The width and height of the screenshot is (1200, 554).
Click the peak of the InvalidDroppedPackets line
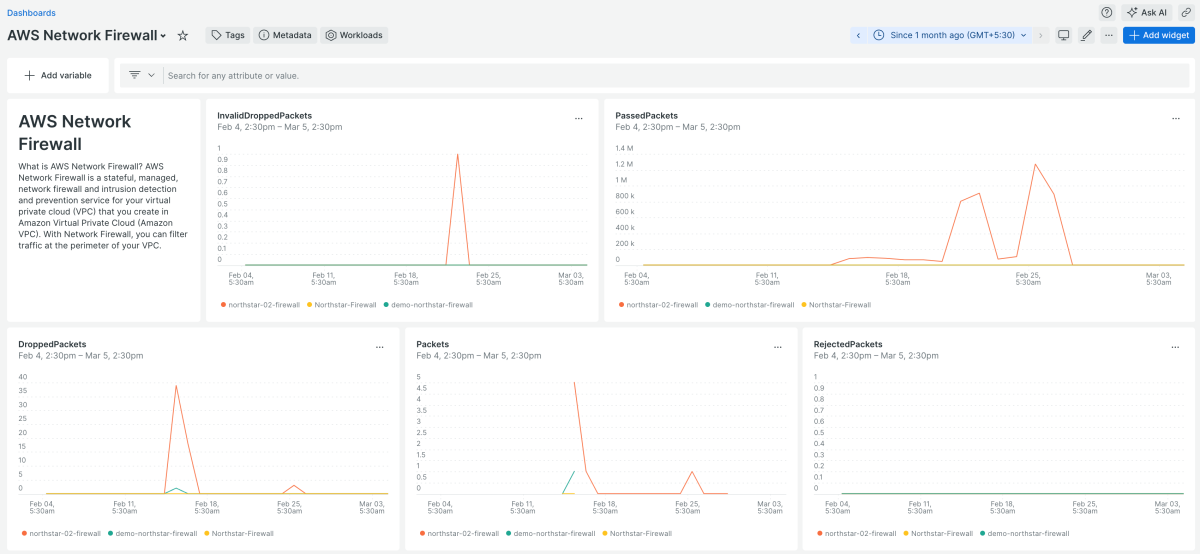[458, 154]
